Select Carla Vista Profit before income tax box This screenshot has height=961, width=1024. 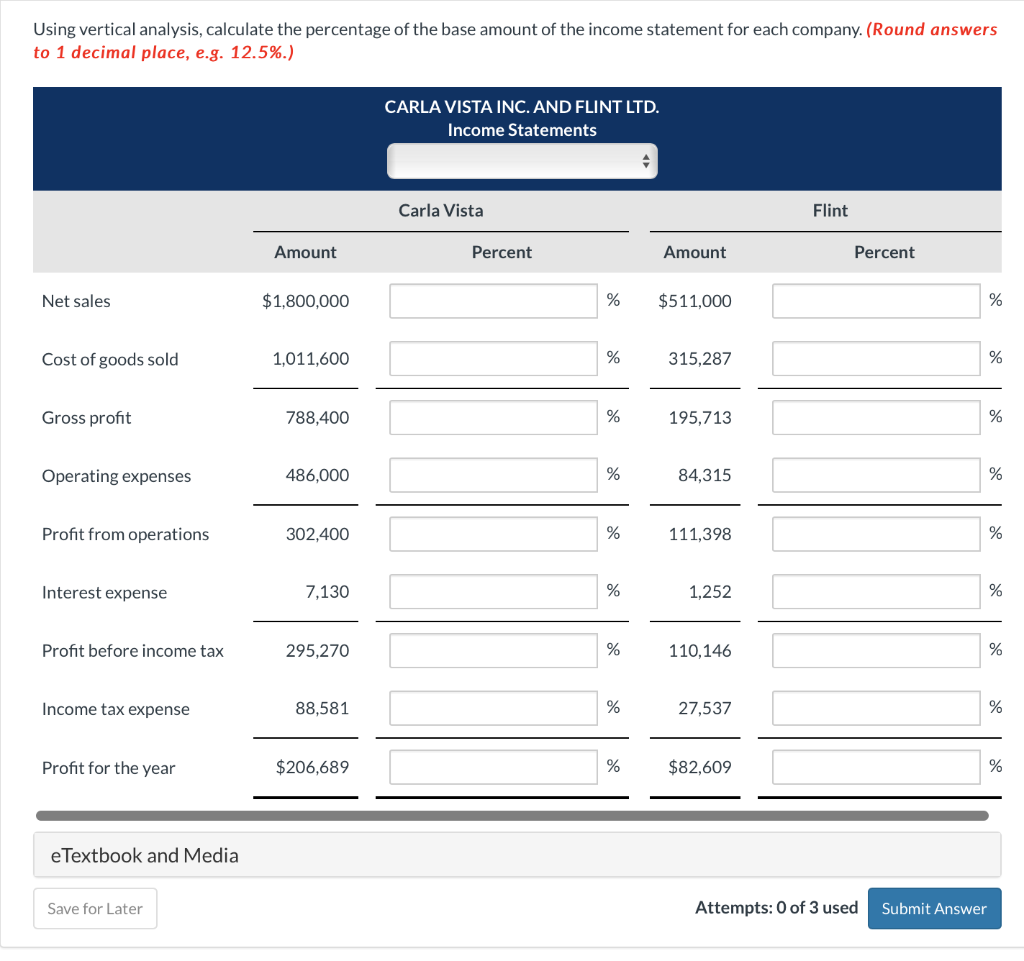(492, 650)
